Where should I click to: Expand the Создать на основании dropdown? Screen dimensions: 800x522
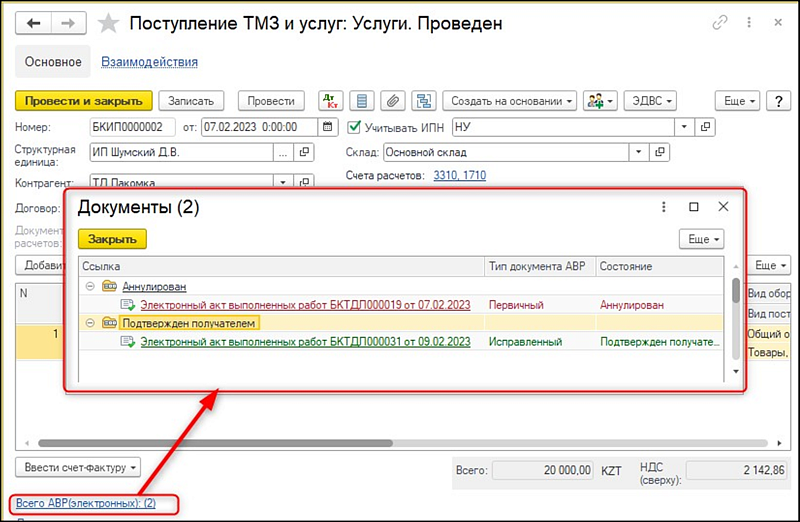(510, 101)
